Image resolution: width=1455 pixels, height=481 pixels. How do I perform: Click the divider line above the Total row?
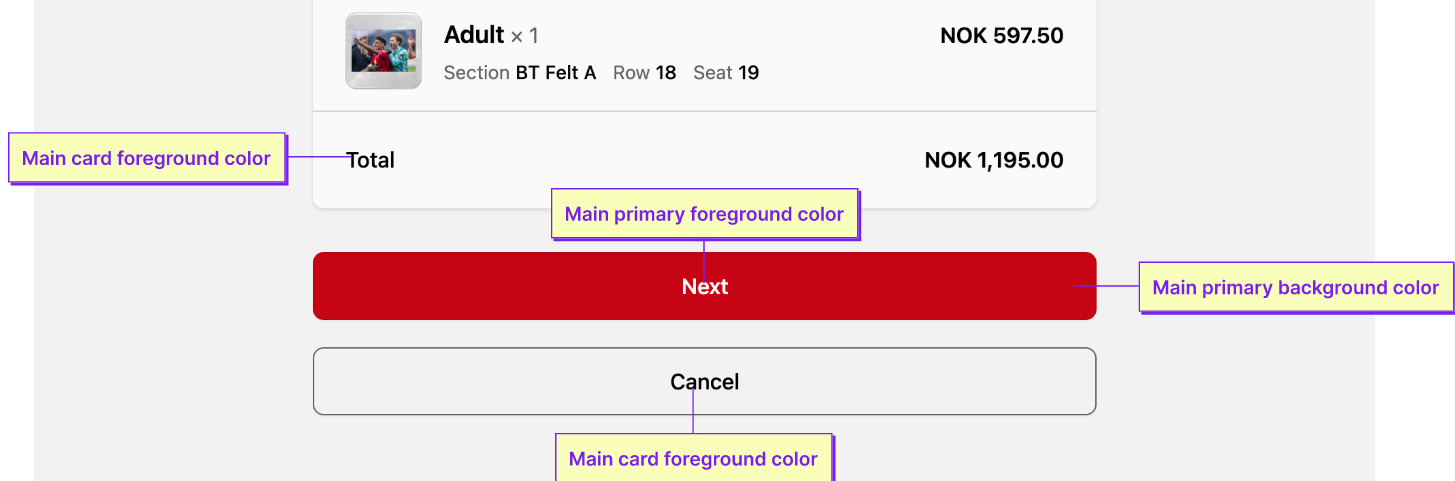pos(704,111)
